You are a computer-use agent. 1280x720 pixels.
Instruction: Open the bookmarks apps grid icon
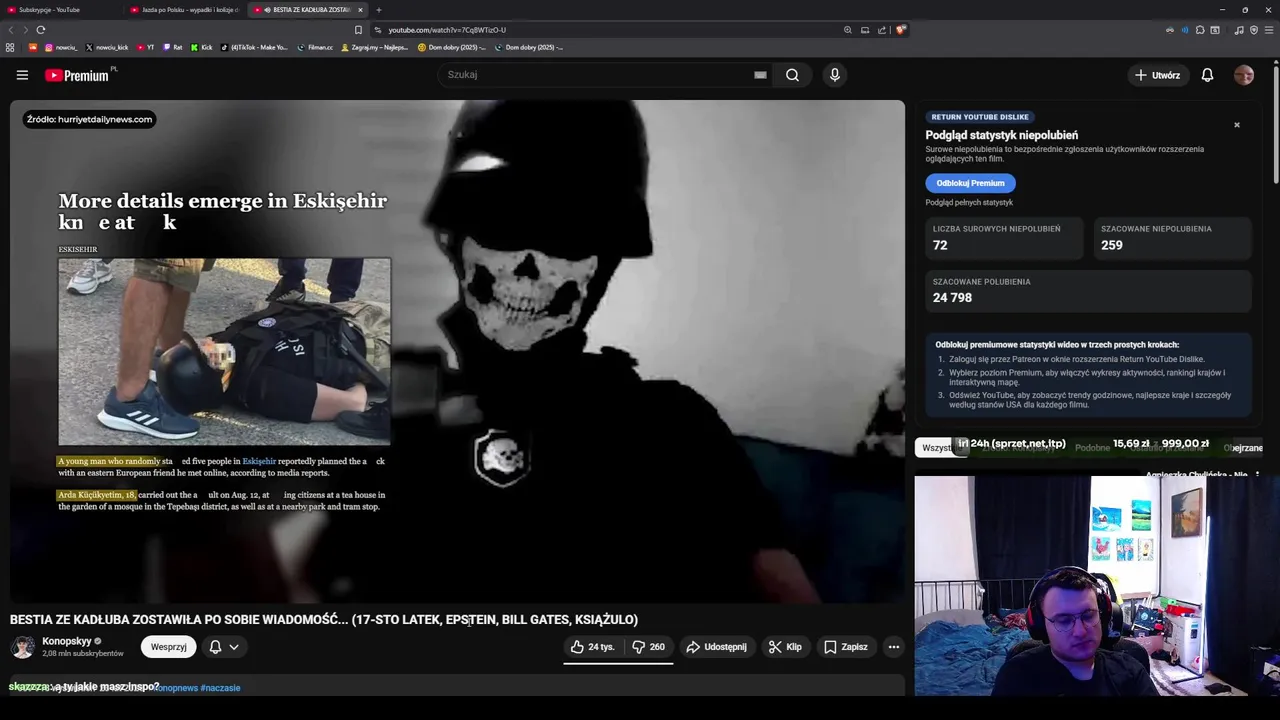tap(10, 47)
